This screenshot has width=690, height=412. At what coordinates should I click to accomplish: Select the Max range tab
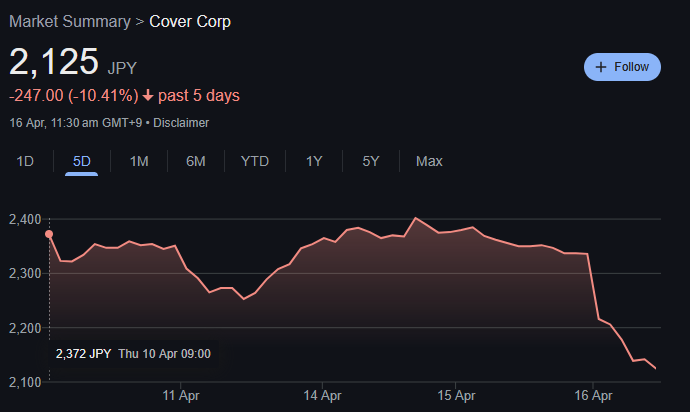429,161
